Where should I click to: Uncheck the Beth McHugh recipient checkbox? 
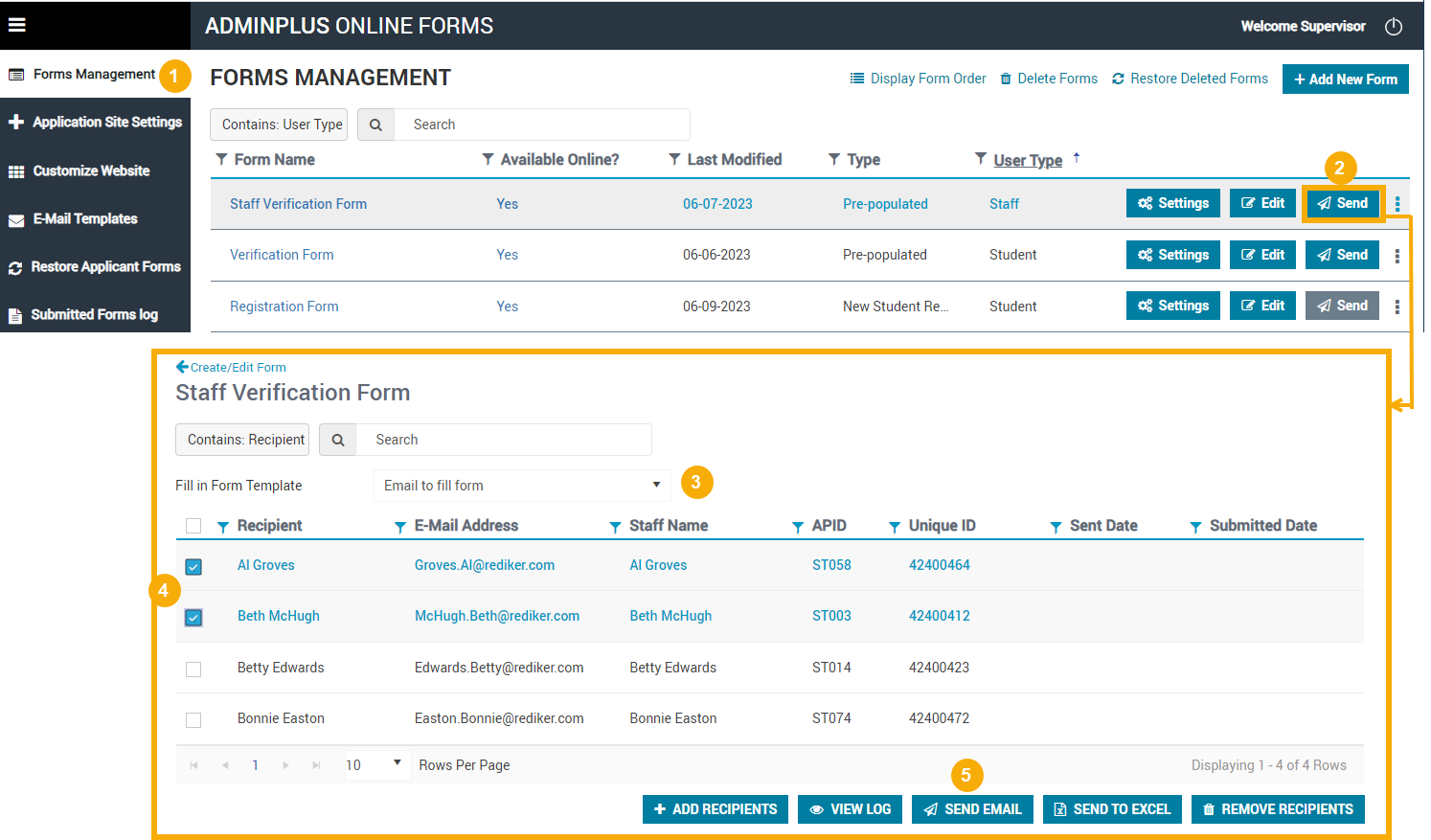193,617
